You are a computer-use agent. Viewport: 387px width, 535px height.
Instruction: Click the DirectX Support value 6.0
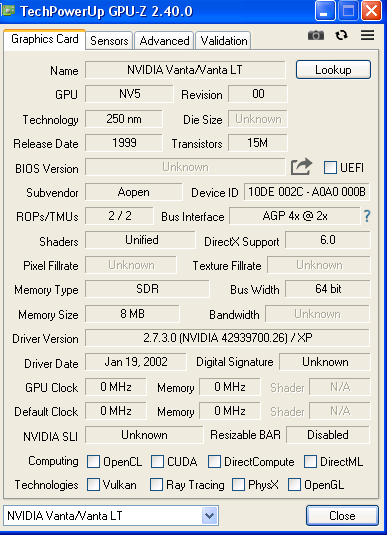coord(328,240)
